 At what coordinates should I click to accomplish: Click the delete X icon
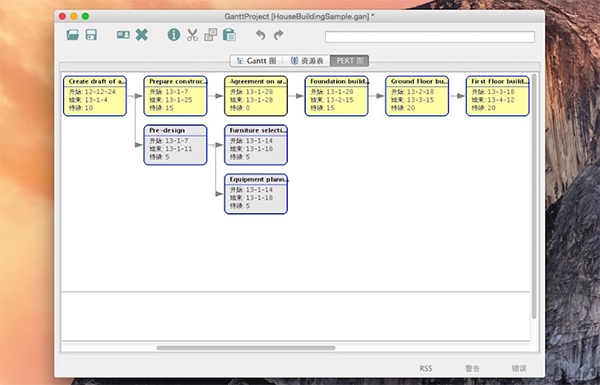pyautogui.click(x=142, y=35)
